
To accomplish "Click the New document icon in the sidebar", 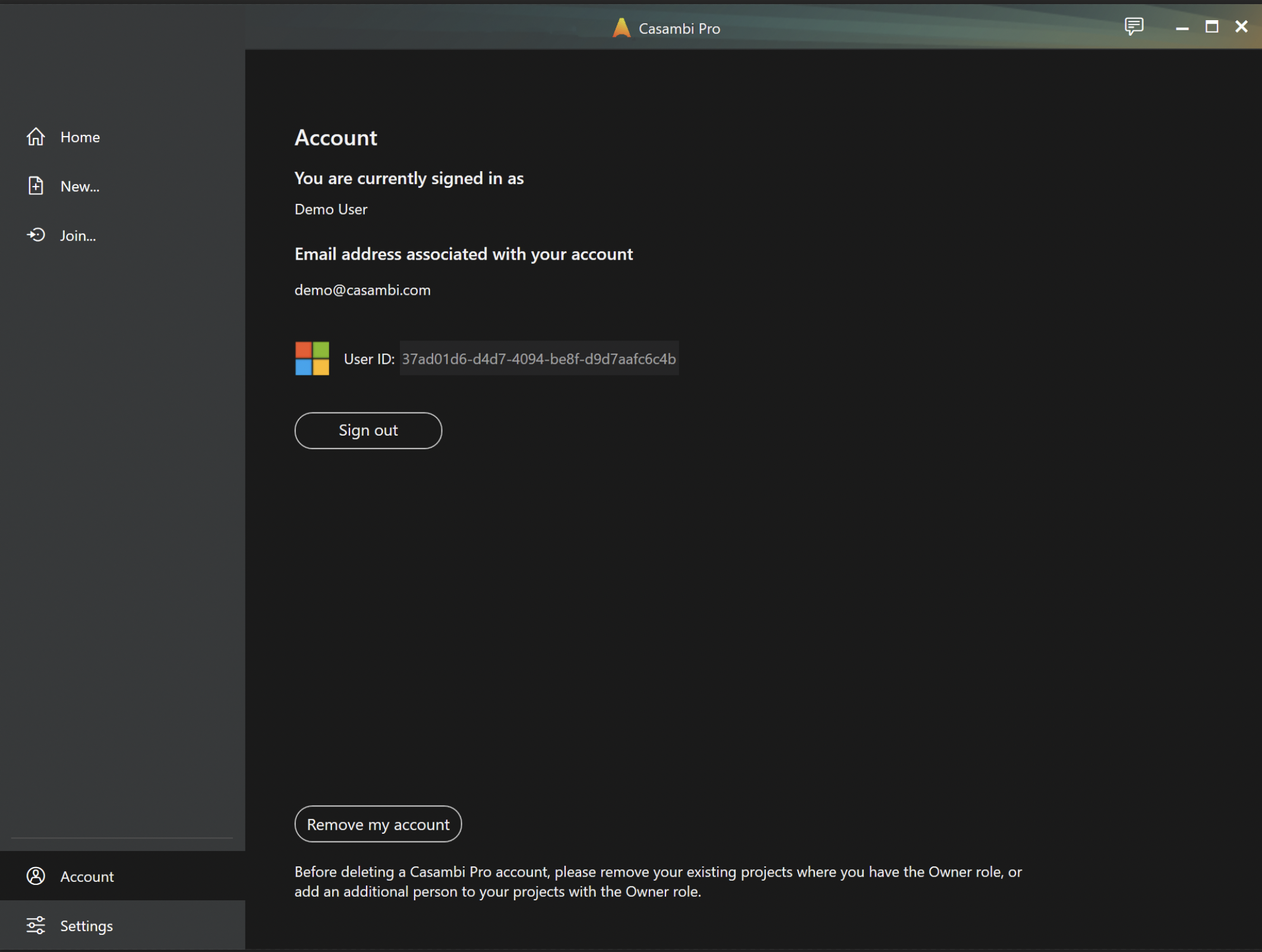I will [x=35, y=185].
